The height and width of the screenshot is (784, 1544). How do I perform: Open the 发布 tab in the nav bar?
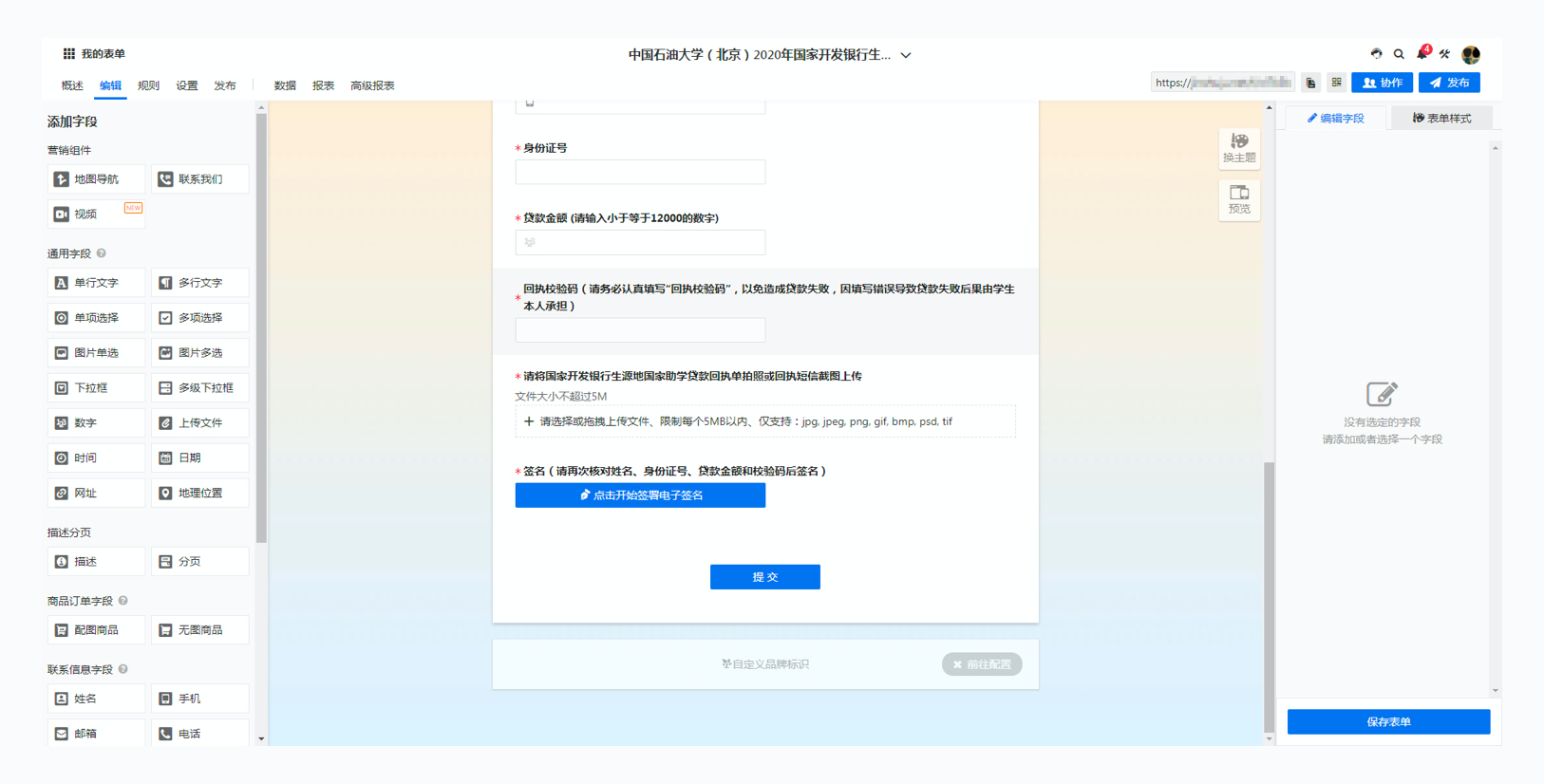point(225,85)
